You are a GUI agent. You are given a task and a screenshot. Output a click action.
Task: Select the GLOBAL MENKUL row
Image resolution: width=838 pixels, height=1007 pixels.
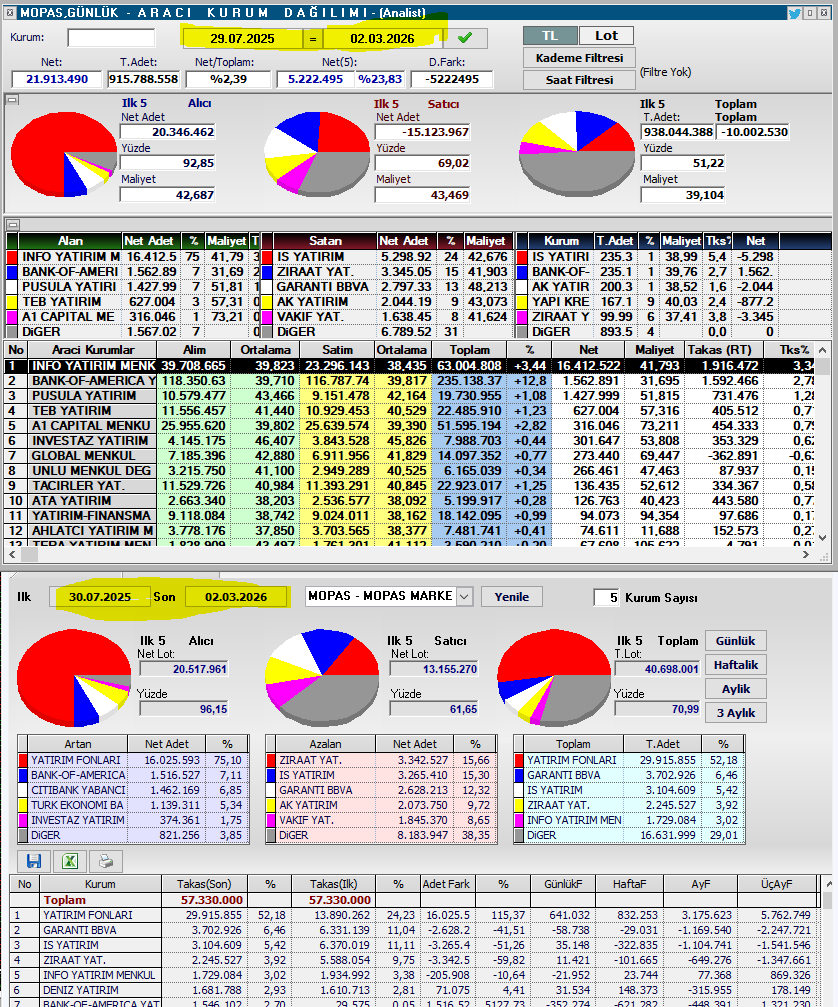click(411, 455)
